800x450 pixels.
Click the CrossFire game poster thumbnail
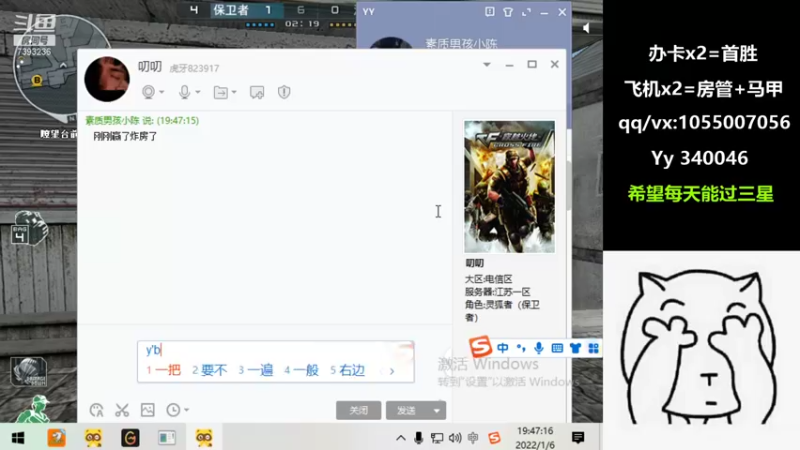tap(509, 187)
